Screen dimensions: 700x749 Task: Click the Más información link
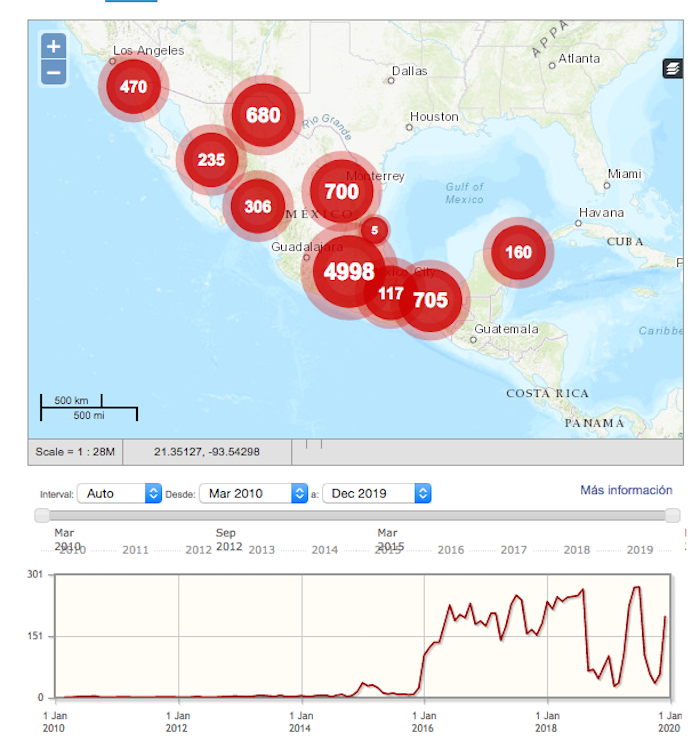point(626,490)
